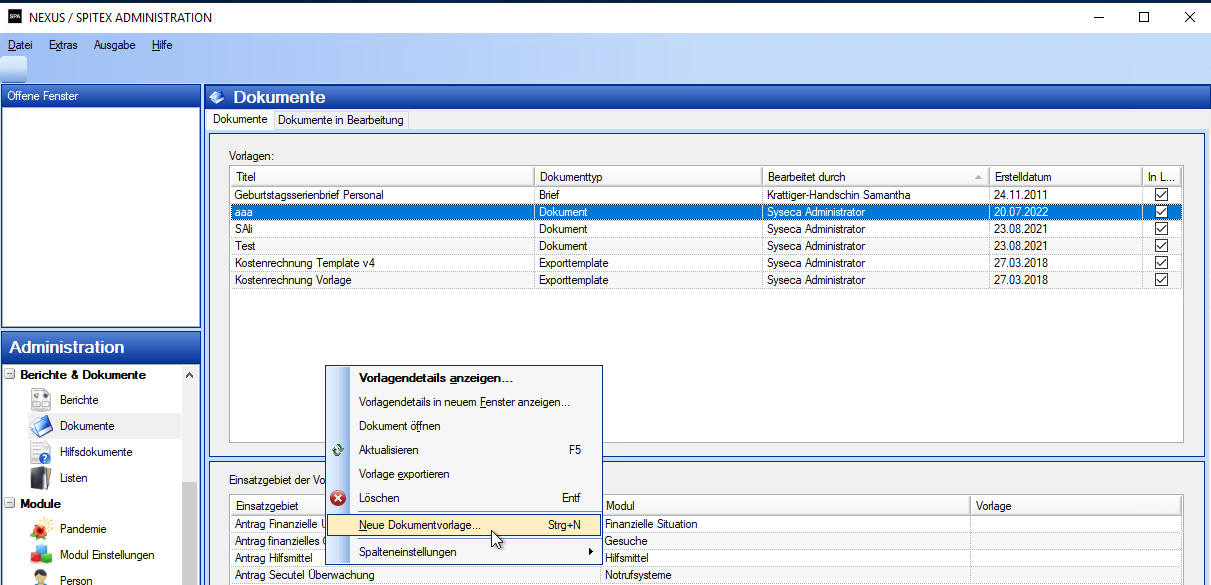The height and width of the screenshot is (585, 1211).
Task: Sort by the Erstelldatum column header
Action: click(x=1064, y=177)
